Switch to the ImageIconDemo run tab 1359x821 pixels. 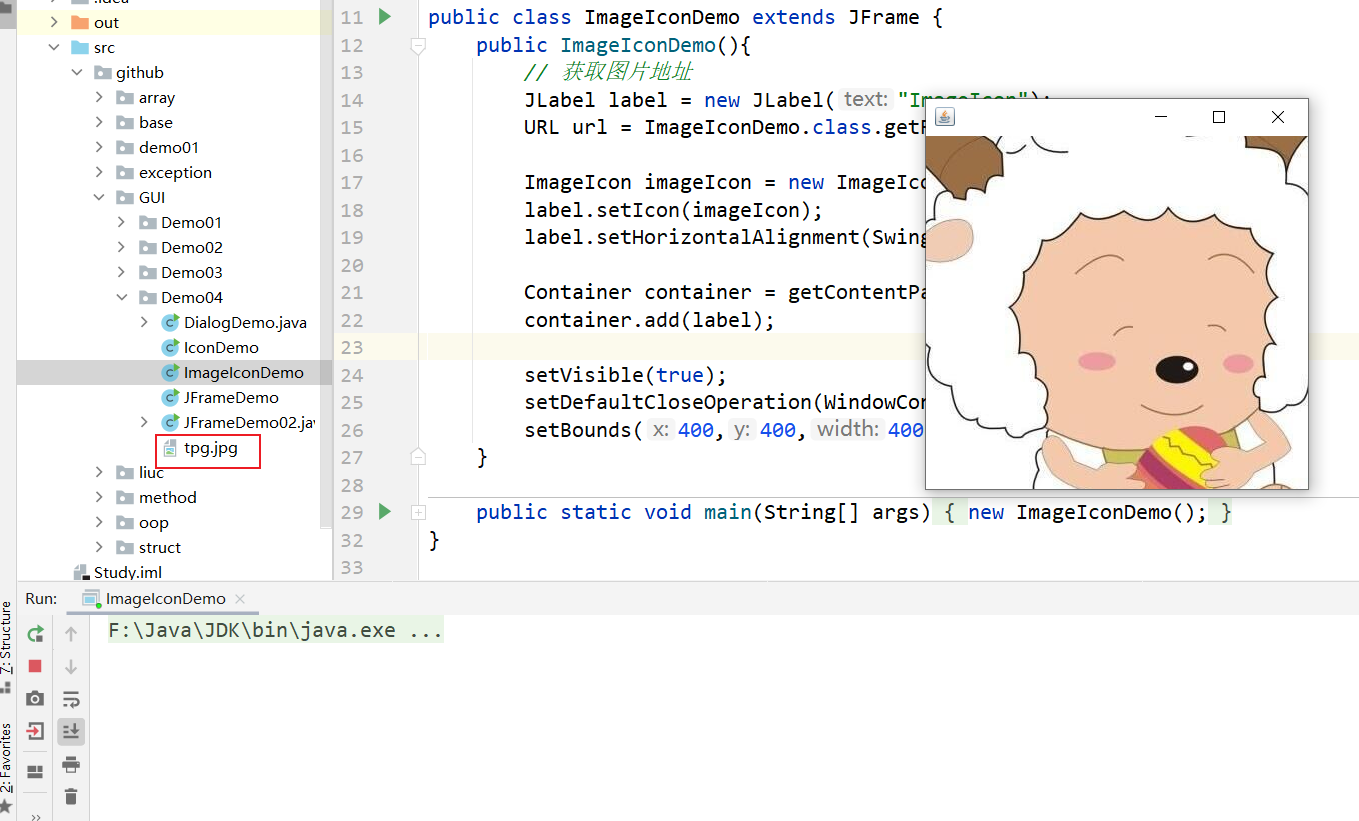[x=165, y=599]
